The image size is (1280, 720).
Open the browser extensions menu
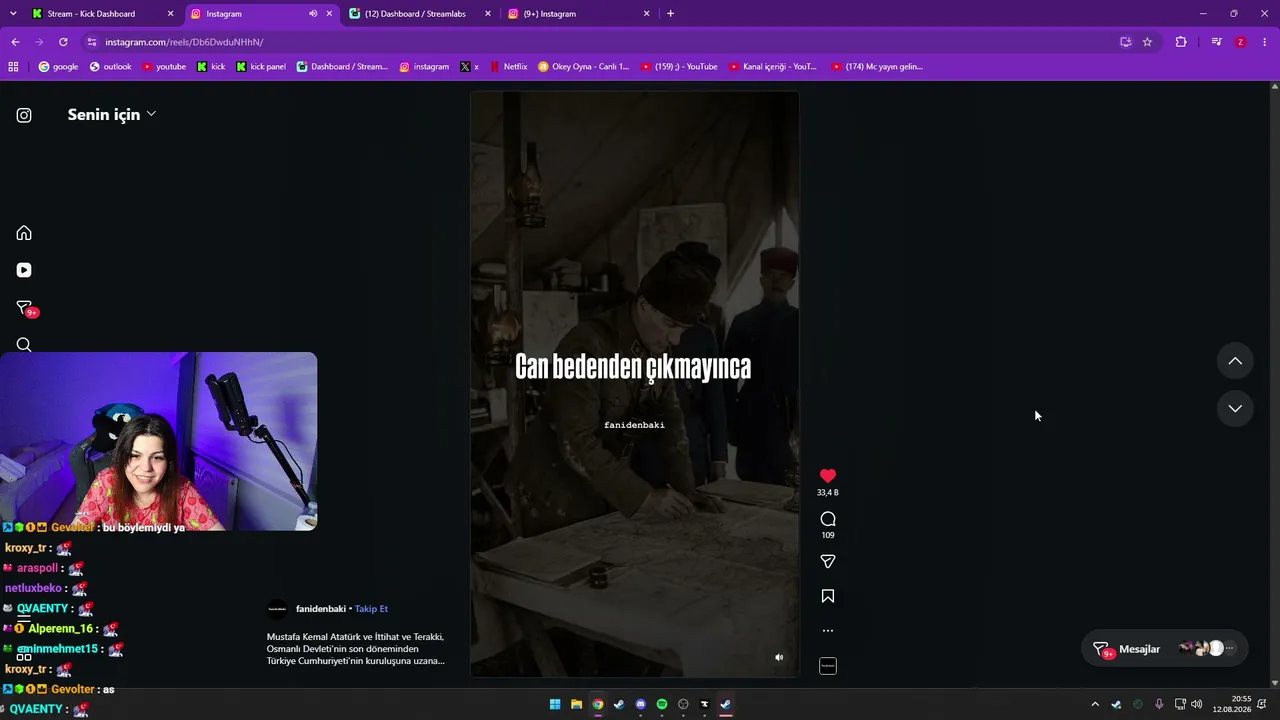[1181, 42]
